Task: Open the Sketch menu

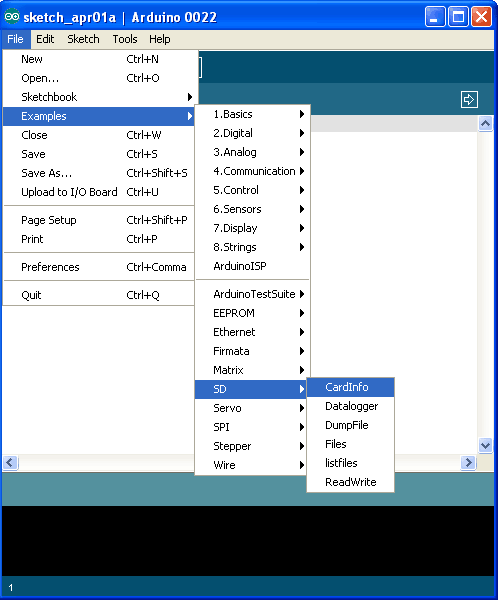Action: [83, 39]
